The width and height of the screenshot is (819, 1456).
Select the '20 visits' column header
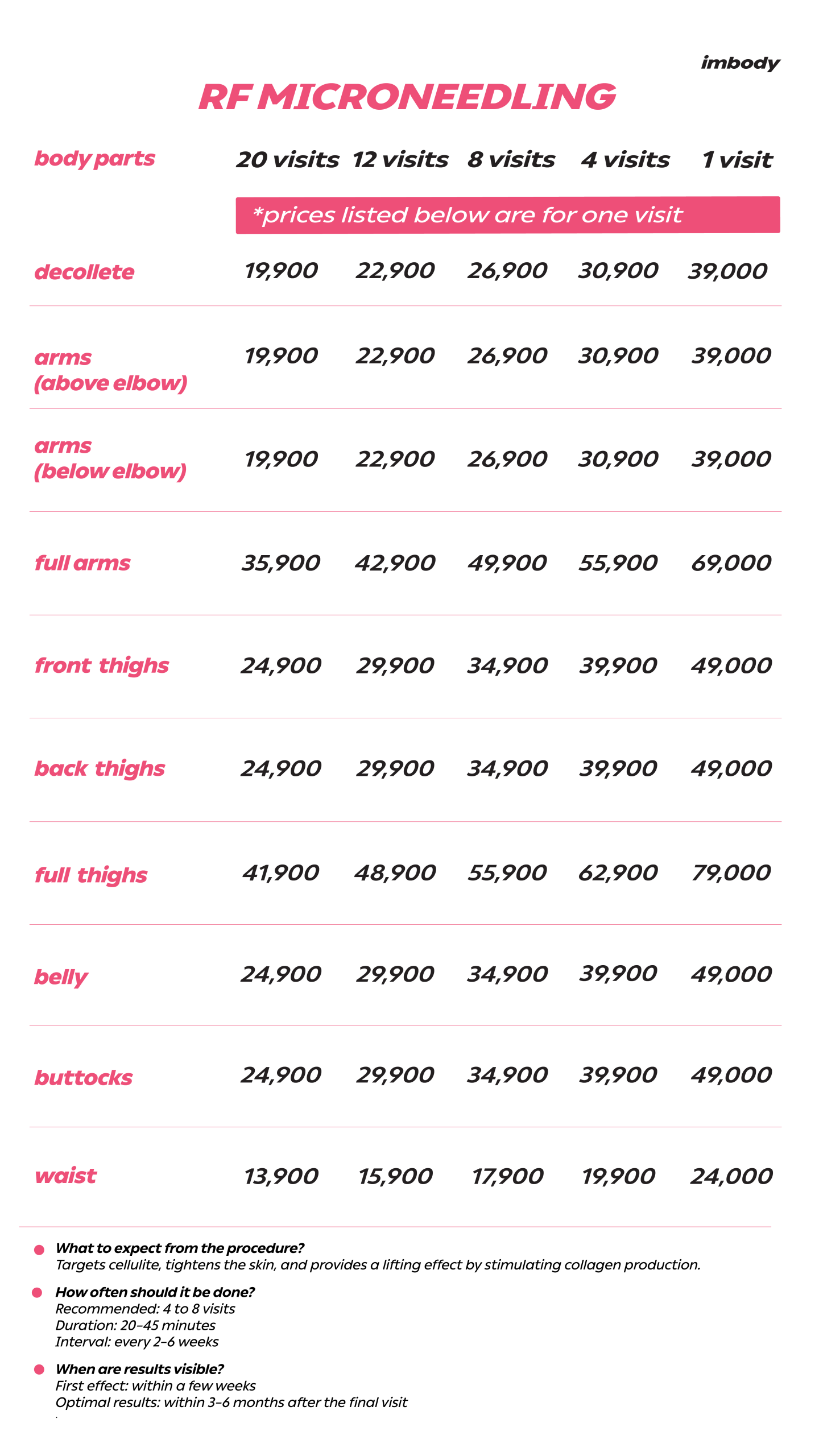(x=288, y=160)
